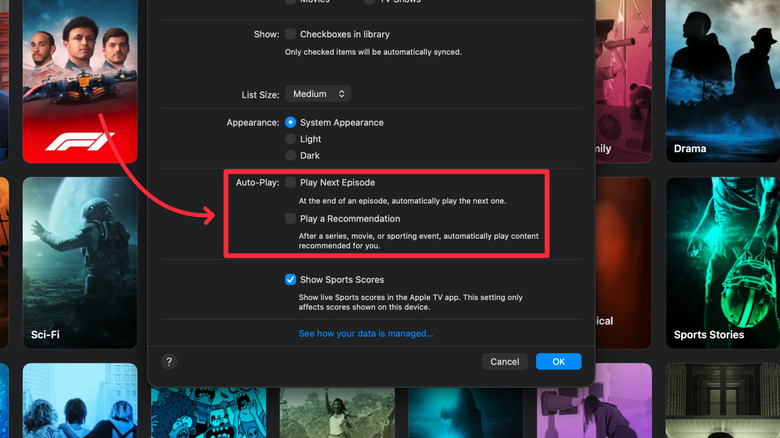
Task: Confirm settings with OK button
Action: pyautogui.click(x=558, y=361)
